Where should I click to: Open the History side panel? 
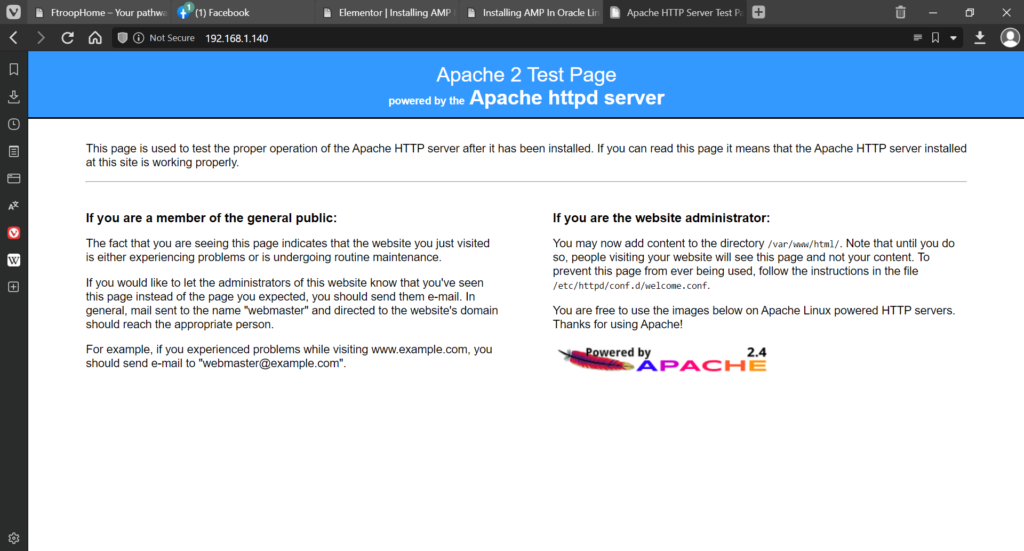pyautogui.click(x=14, y=124)
